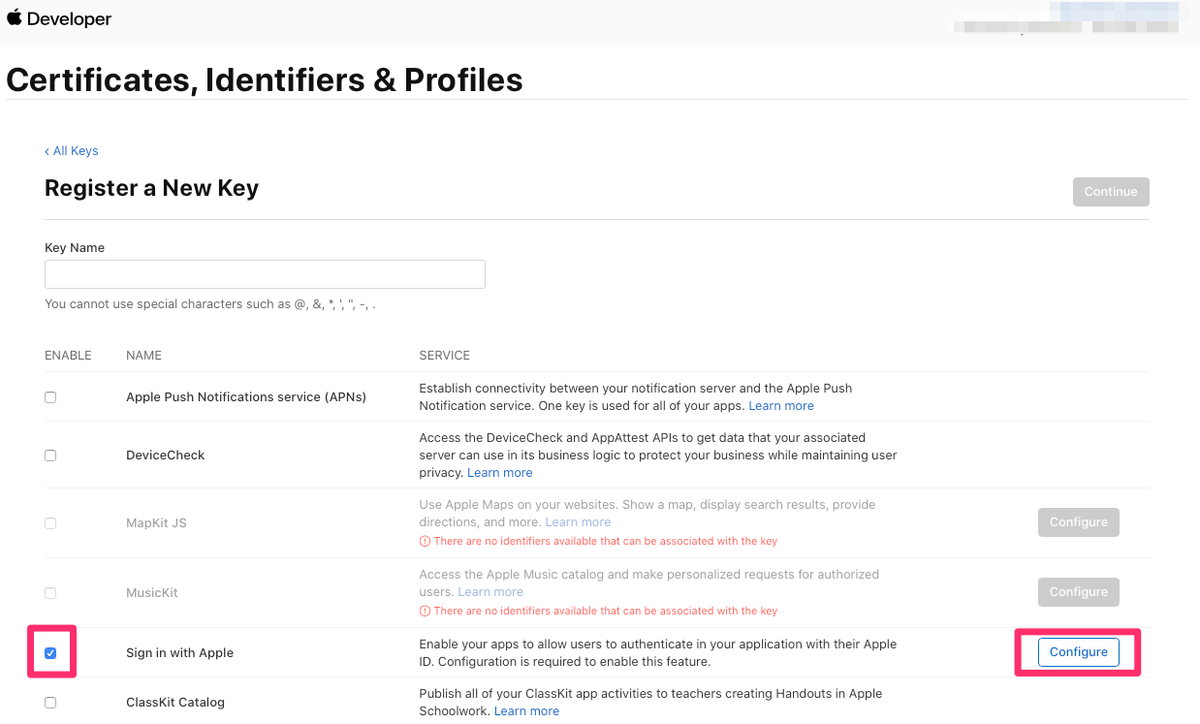Viewport: 1200px width, 724px height.
Task: Enable Apple Push Notifications service checkbox
Action: click(x=51, y=397)
